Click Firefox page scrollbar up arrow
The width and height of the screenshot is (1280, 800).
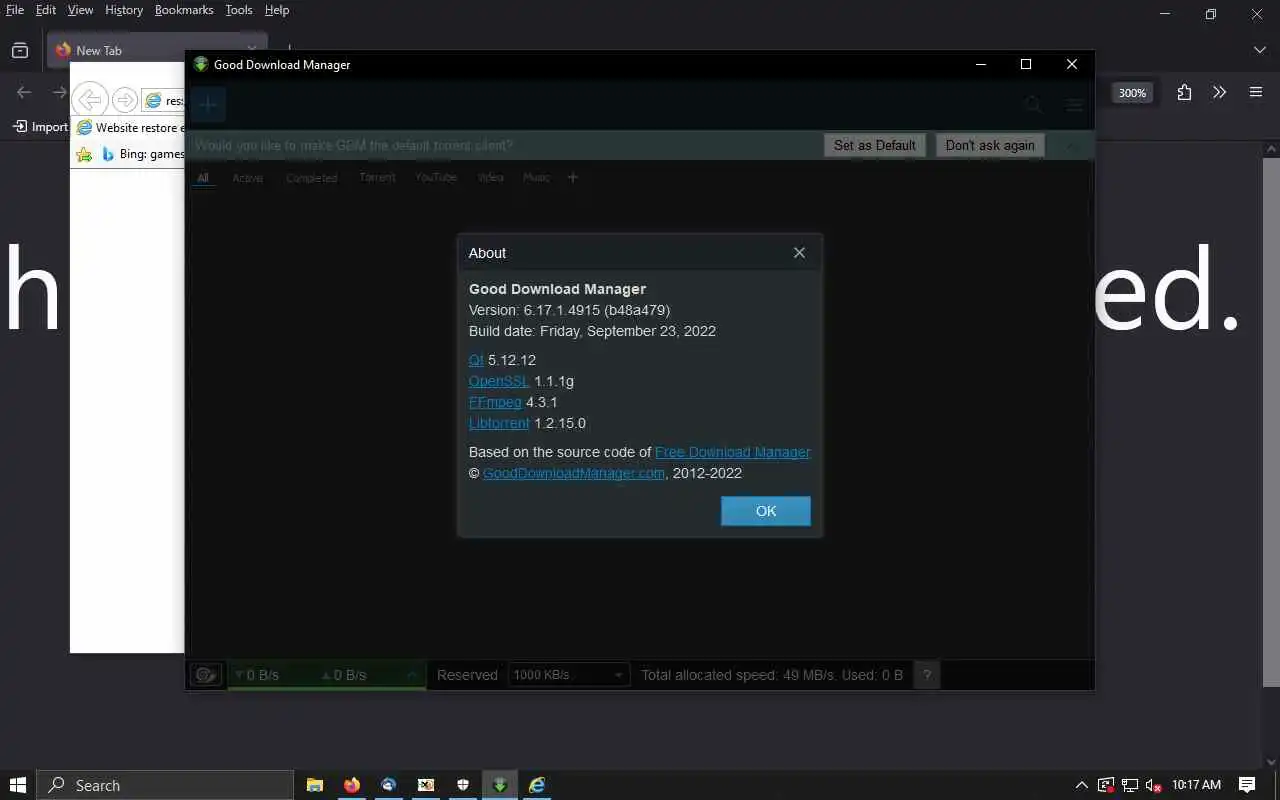pyautogui.click(x=1271, y=149)
